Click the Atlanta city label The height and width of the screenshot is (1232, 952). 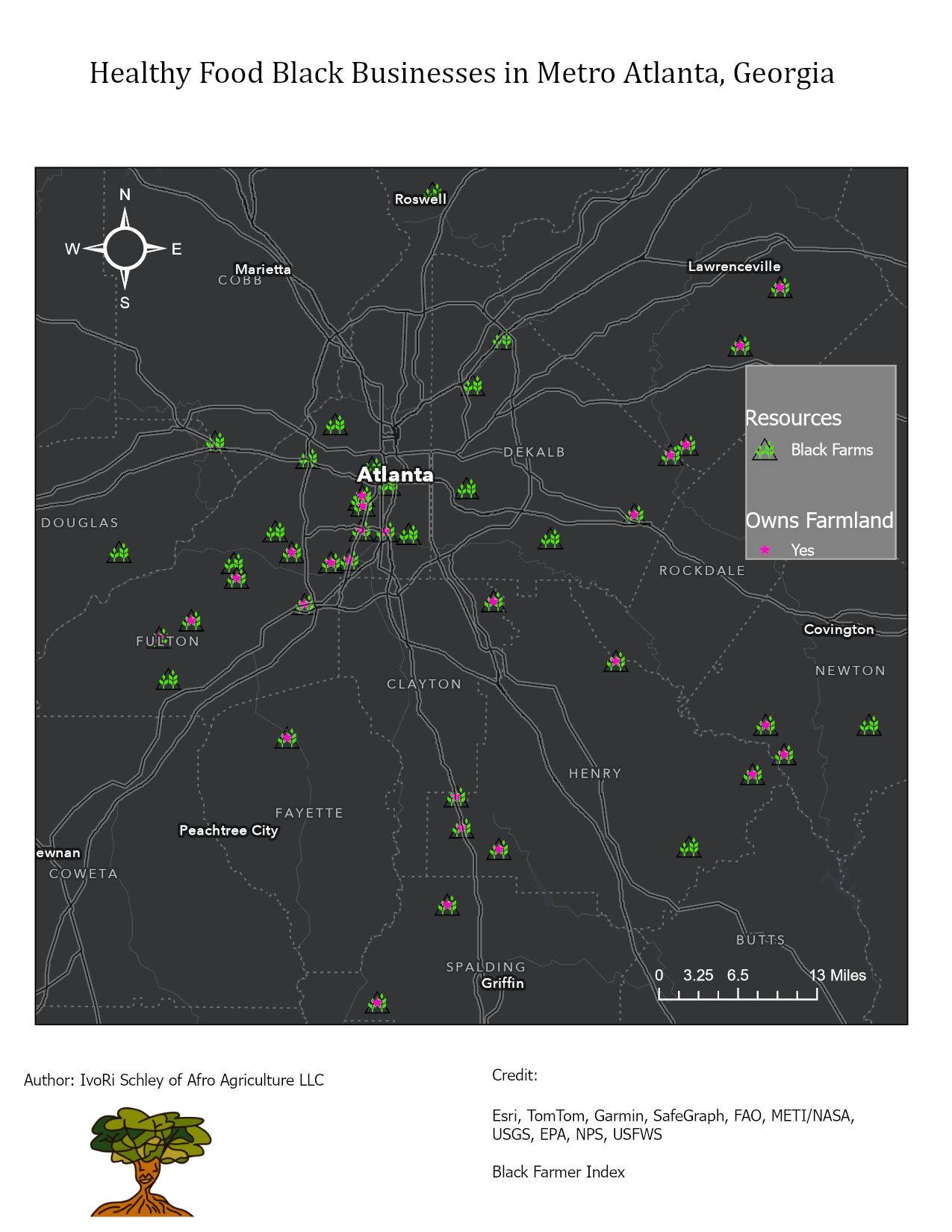coord(395,475)
